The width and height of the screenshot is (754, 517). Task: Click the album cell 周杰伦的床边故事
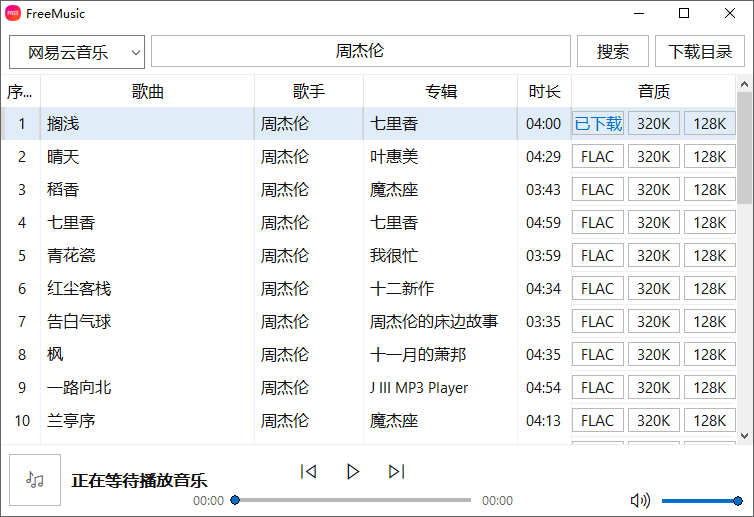point(440,321)
